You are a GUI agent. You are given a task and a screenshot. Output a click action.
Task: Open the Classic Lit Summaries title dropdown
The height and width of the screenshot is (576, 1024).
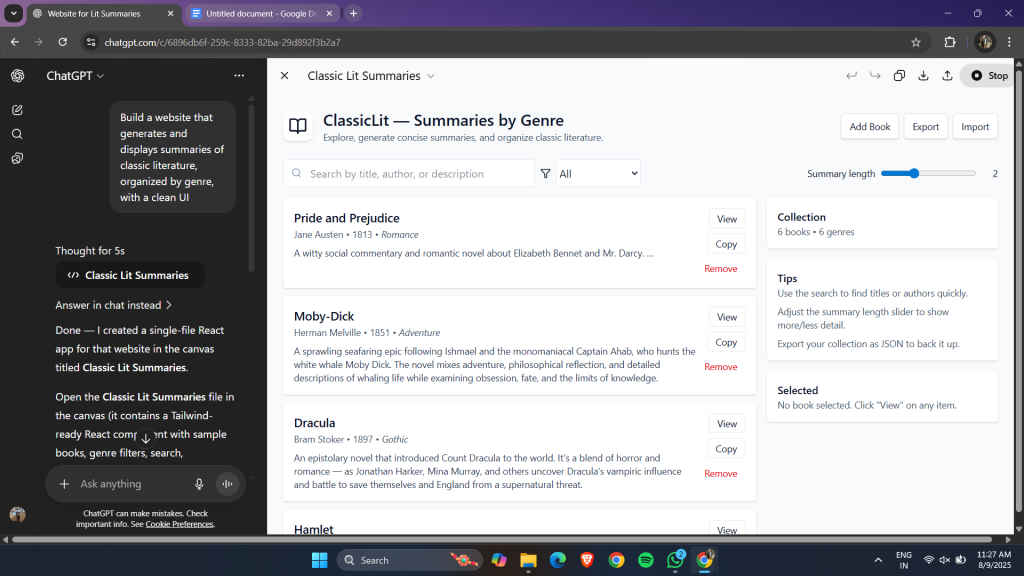click(371, 76)
